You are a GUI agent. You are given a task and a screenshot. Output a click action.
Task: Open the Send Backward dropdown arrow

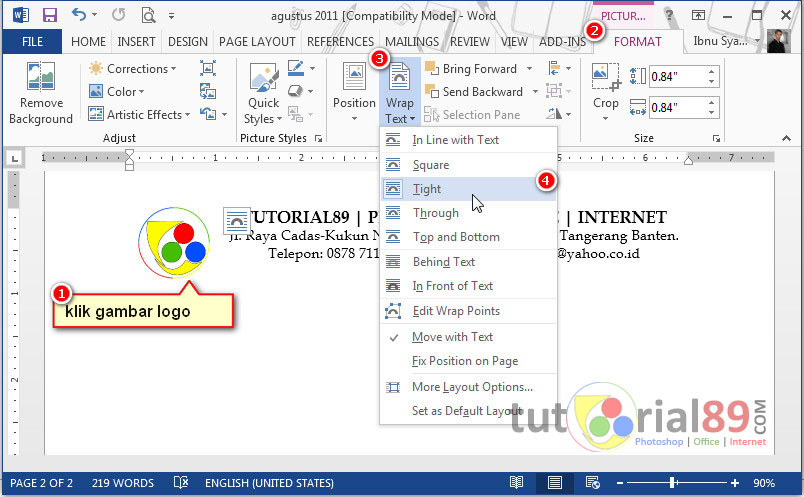[x=535, y=92]
